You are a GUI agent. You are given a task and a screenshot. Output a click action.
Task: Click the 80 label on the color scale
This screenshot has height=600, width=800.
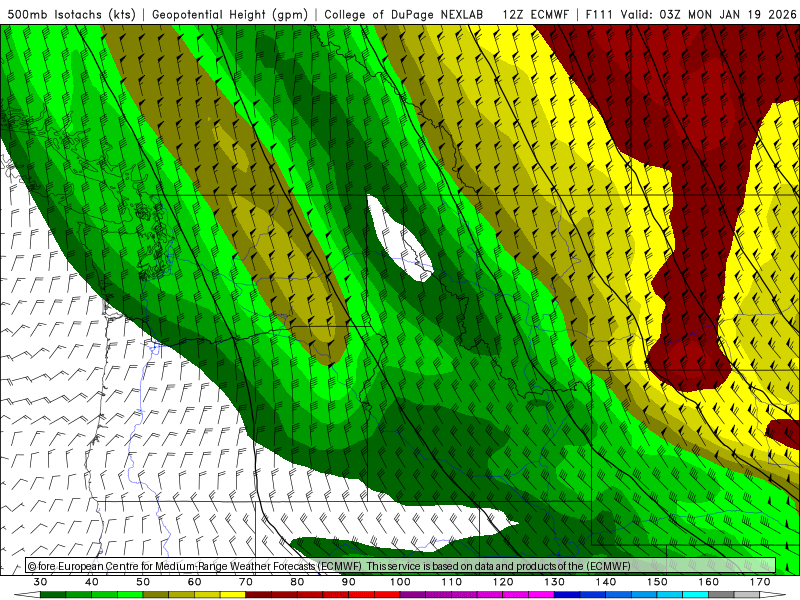click(x=297, y=582)
